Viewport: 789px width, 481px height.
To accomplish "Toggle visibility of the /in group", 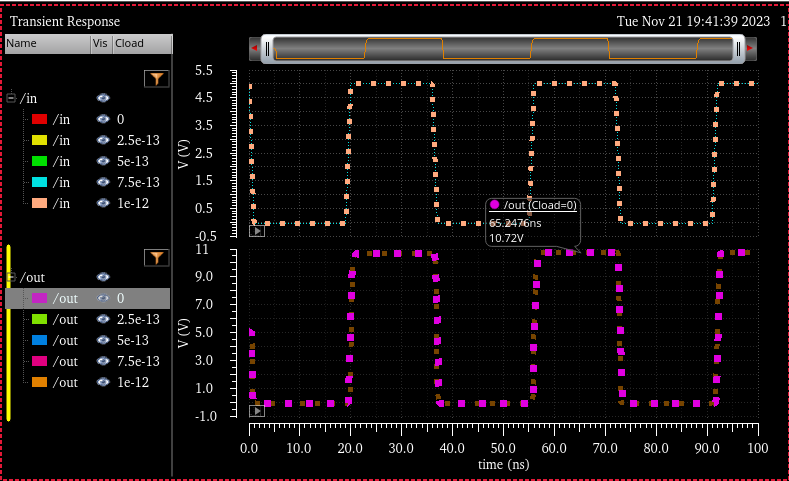I will (x=103, y=98).
